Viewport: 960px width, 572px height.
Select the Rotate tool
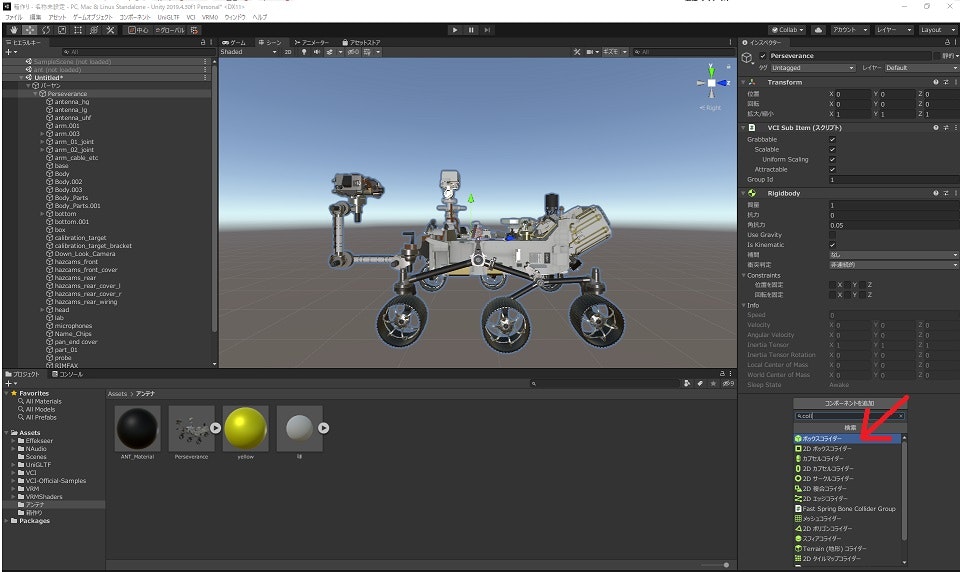[x=46, y=30]
